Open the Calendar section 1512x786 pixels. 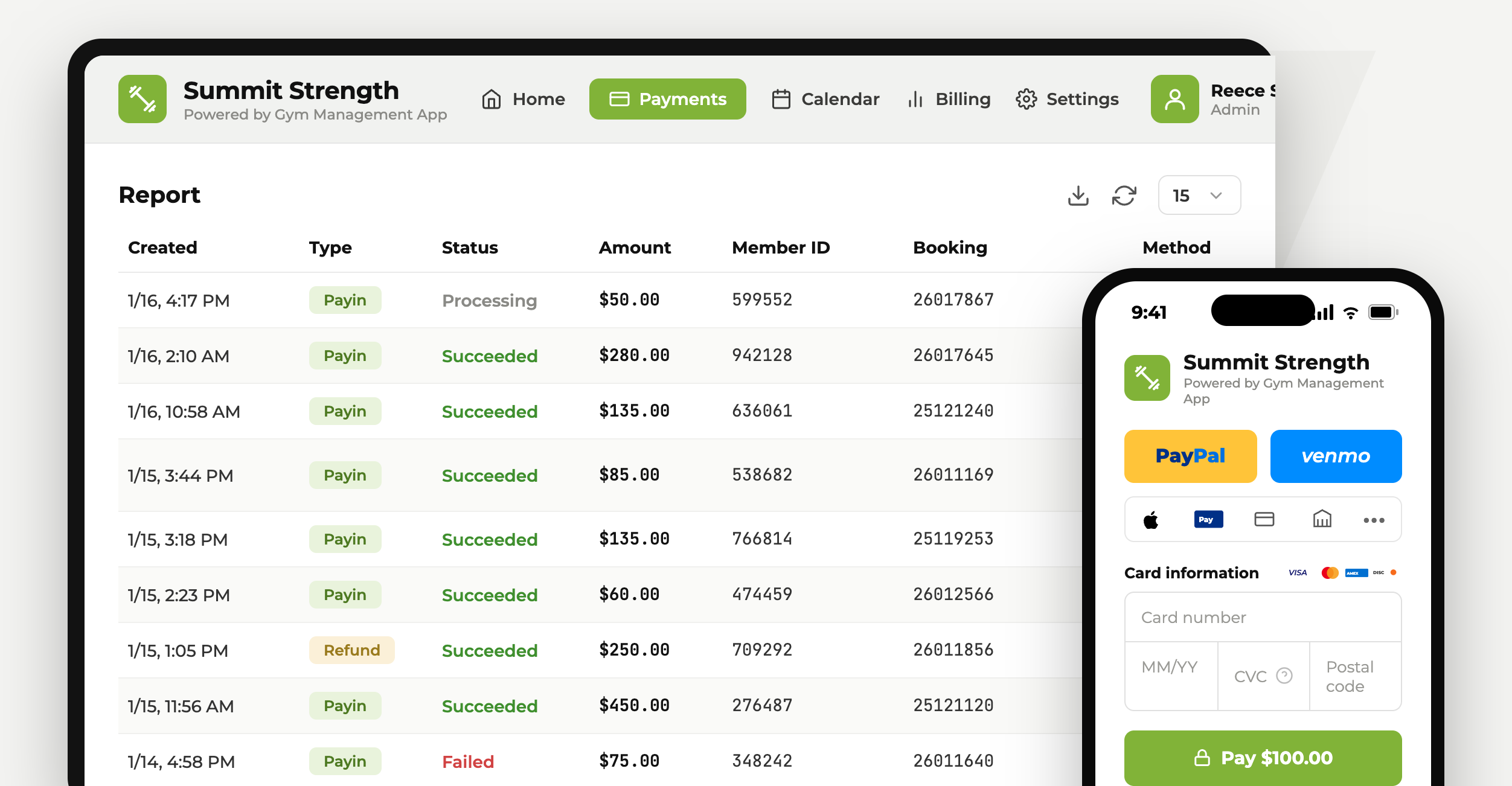coord(825,99)
